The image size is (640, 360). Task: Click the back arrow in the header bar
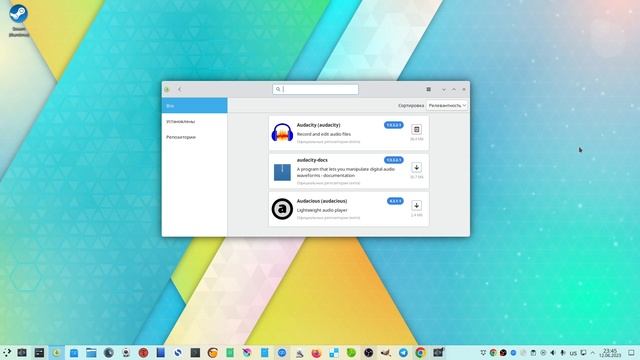(x=180, y=89)
